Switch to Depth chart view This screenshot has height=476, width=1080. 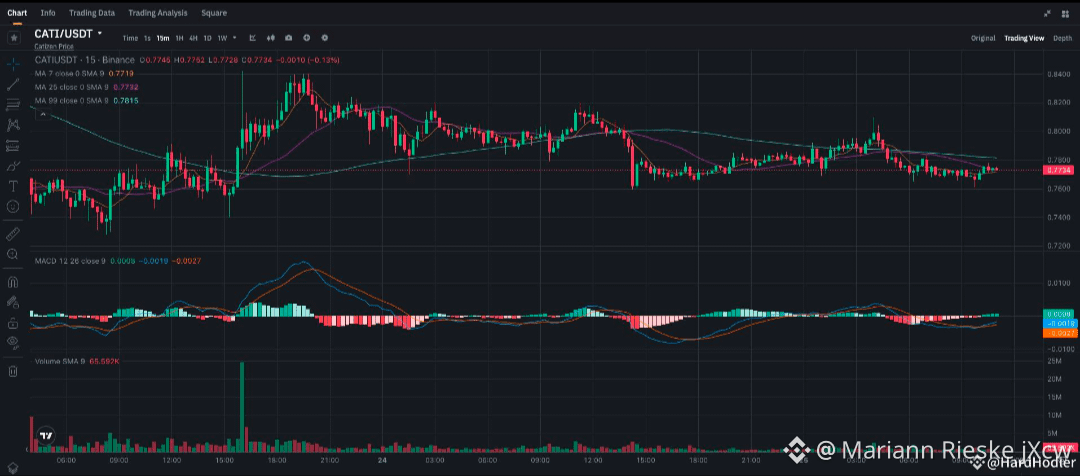pos(1062,39)
